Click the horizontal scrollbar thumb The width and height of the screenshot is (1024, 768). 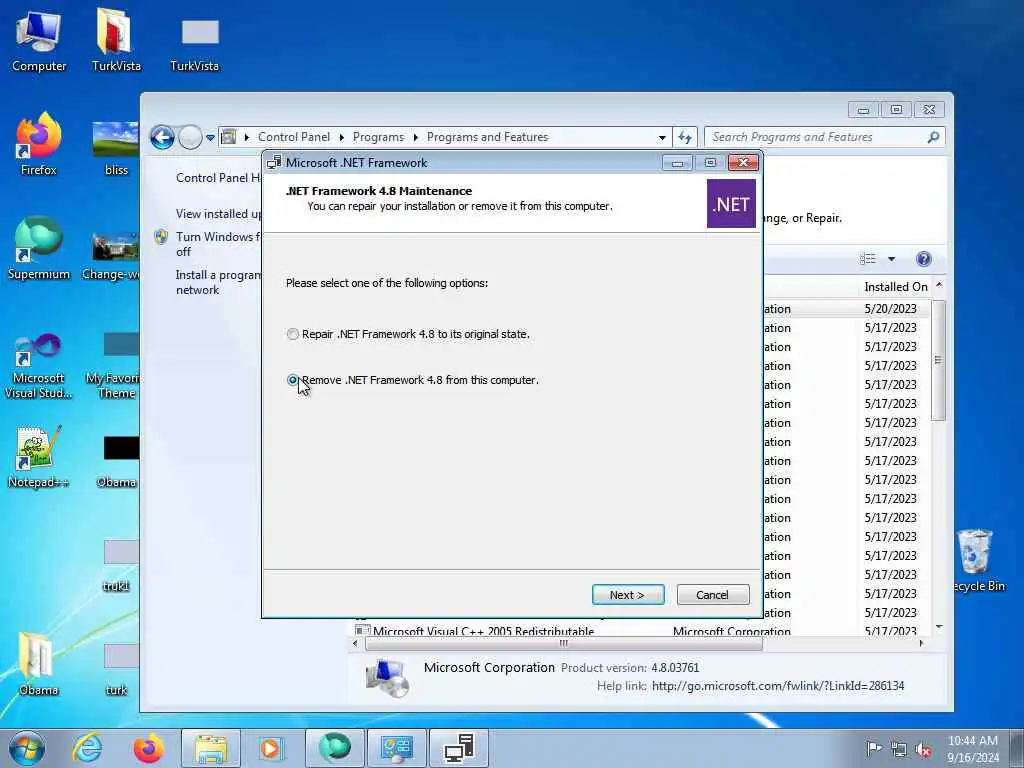563,644
